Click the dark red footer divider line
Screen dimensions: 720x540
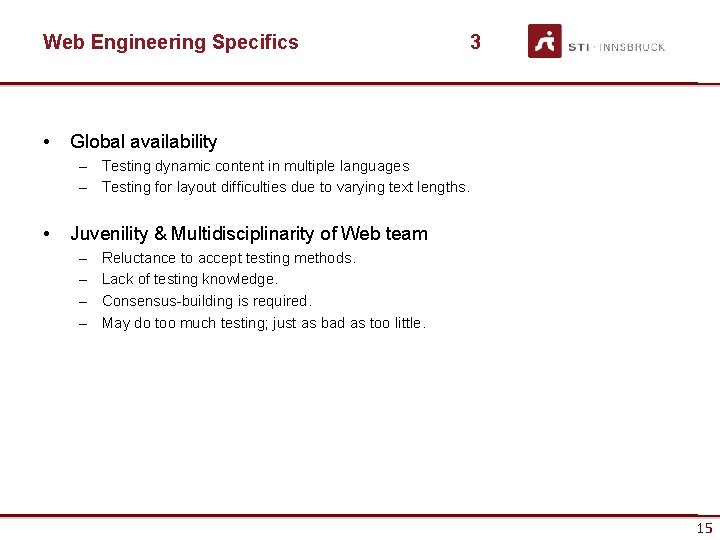[360, 517]
